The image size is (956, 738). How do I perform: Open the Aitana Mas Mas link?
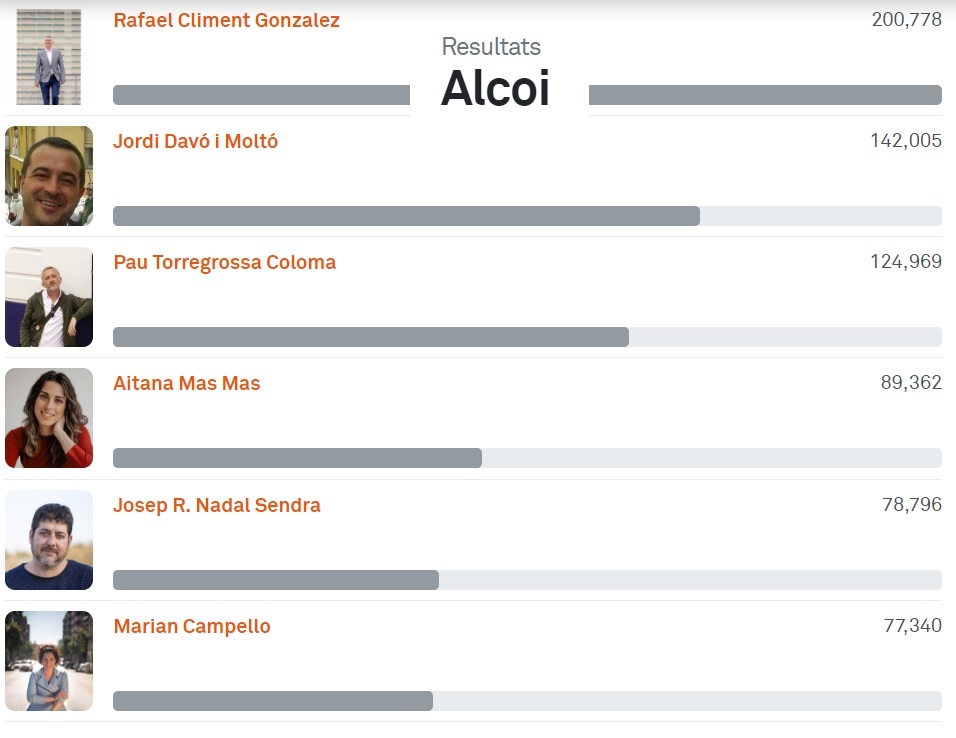[x=187, y=383]
